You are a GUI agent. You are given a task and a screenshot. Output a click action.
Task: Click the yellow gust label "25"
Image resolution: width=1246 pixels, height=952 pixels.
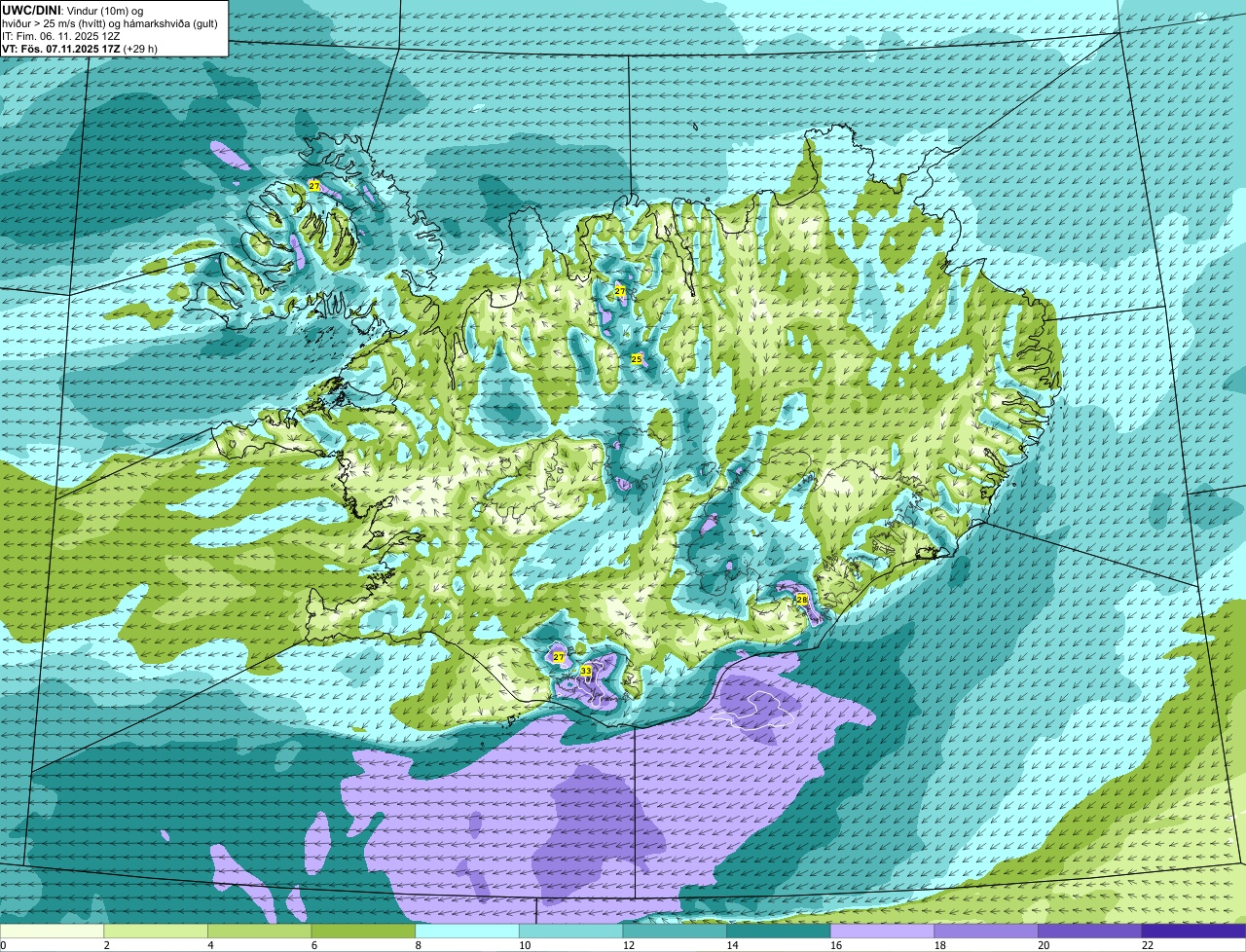pos(637,359)
